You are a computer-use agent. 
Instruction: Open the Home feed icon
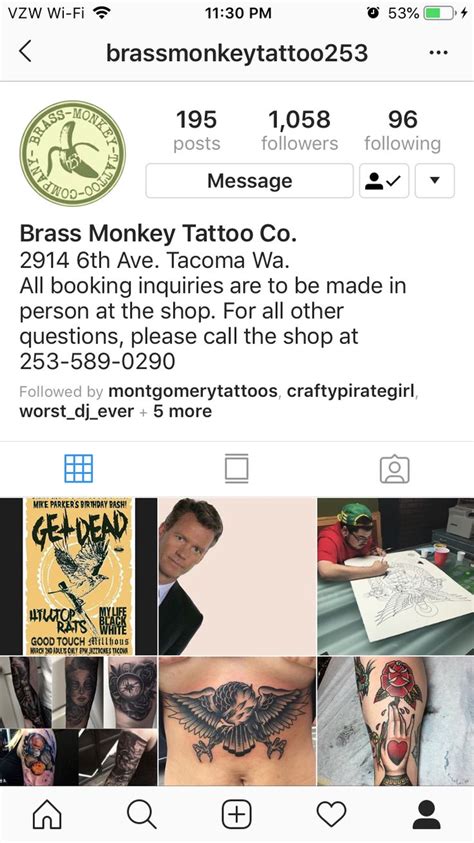tap(47, 814)
